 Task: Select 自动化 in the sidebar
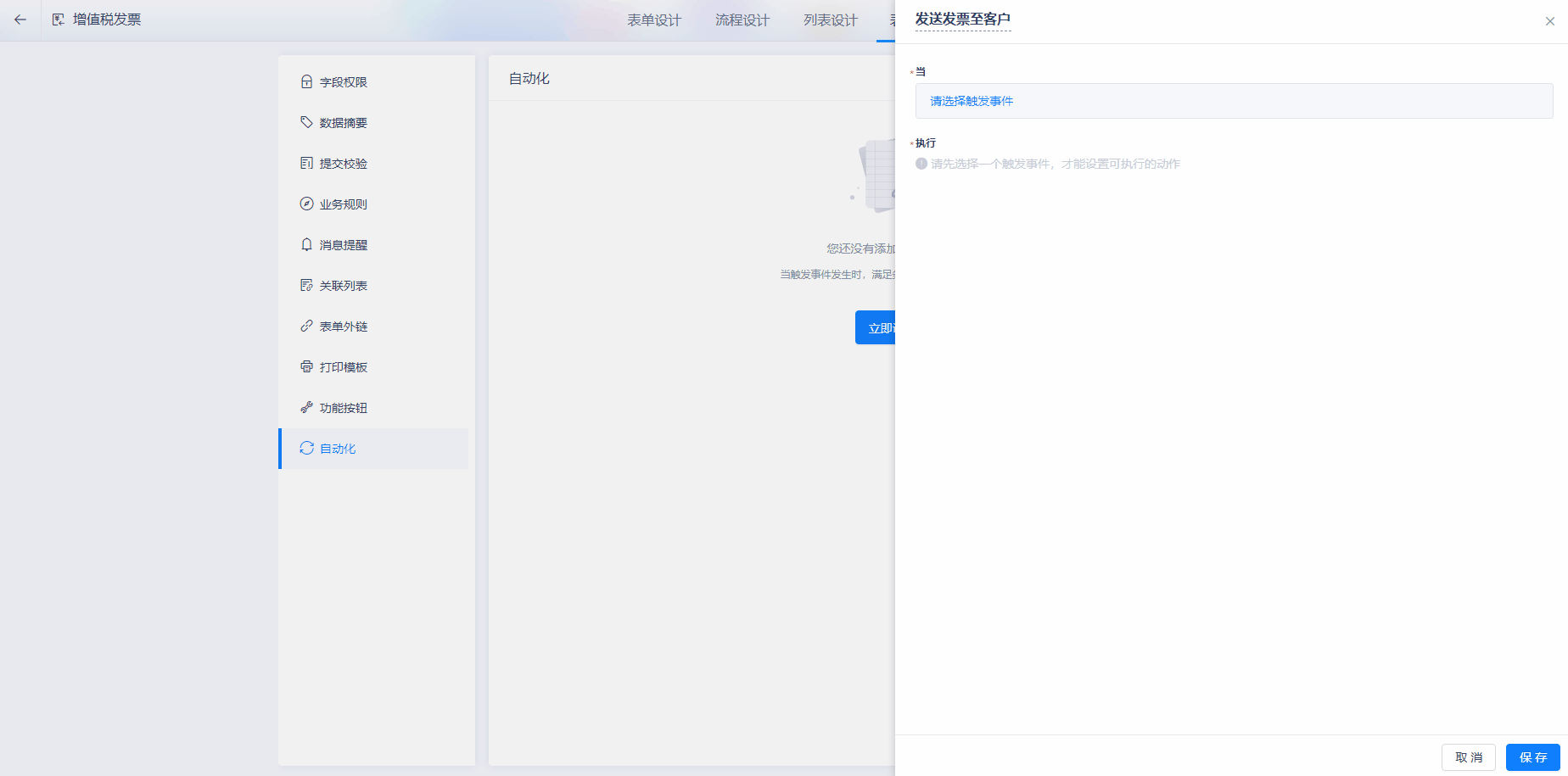click(x=338, y=449)
